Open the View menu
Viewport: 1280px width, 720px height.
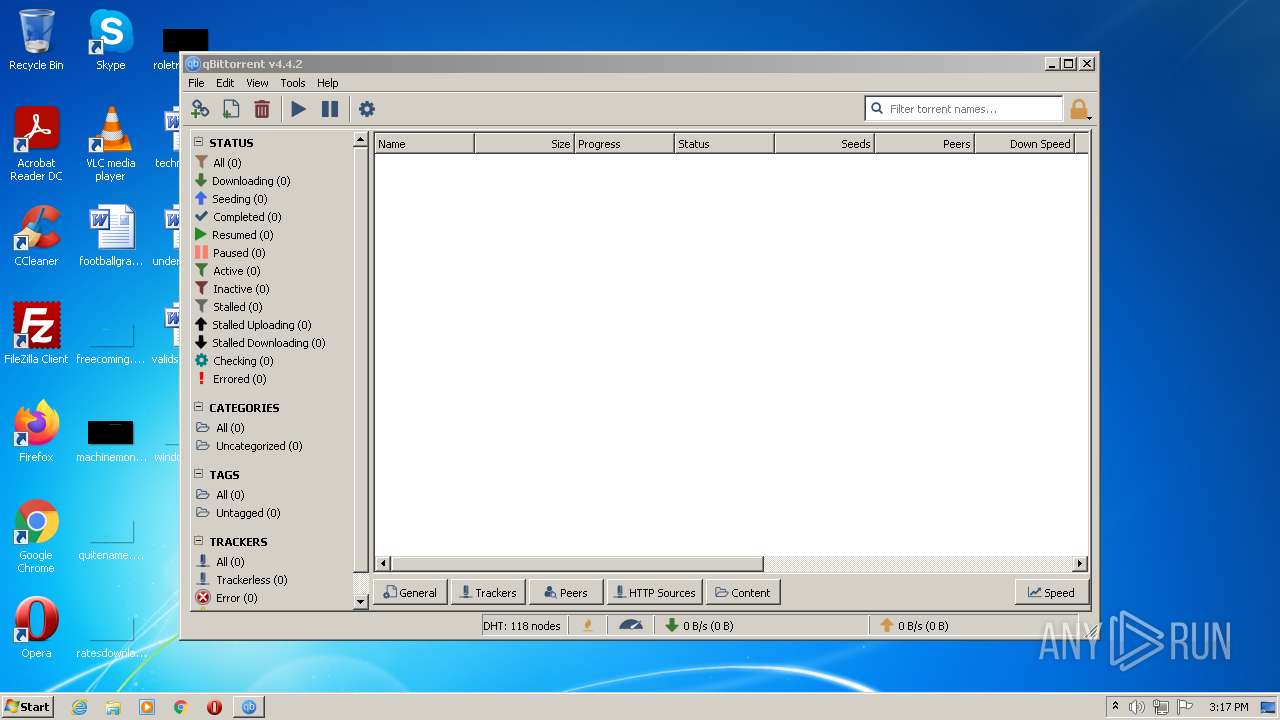pos(257,83)
